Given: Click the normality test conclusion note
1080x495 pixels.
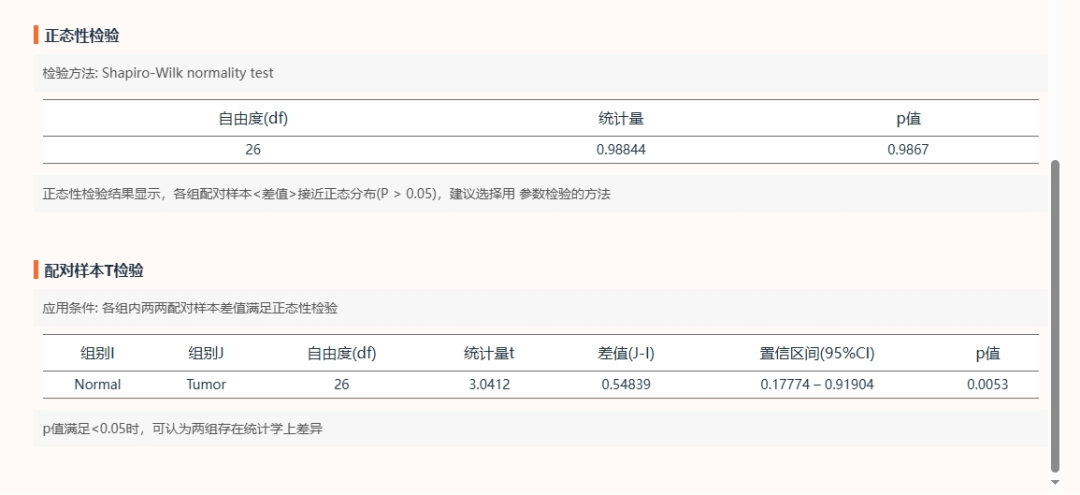Looking at the screenshot, I should coord(326,194).
